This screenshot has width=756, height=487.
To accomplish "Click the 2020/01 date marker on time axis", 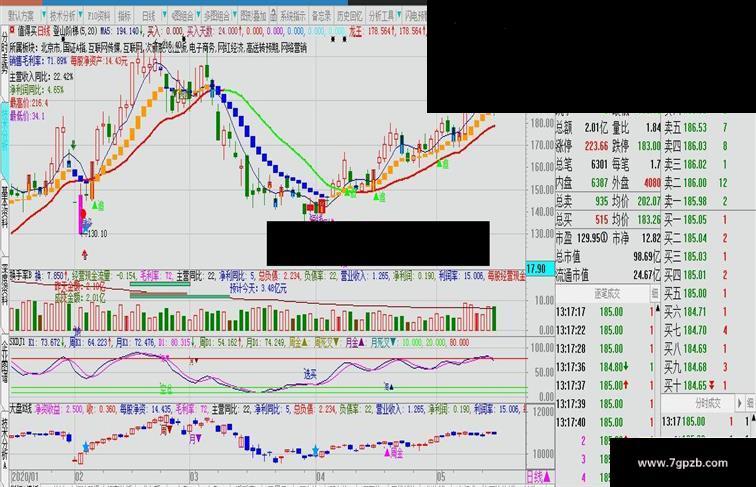I will point(25,477).
